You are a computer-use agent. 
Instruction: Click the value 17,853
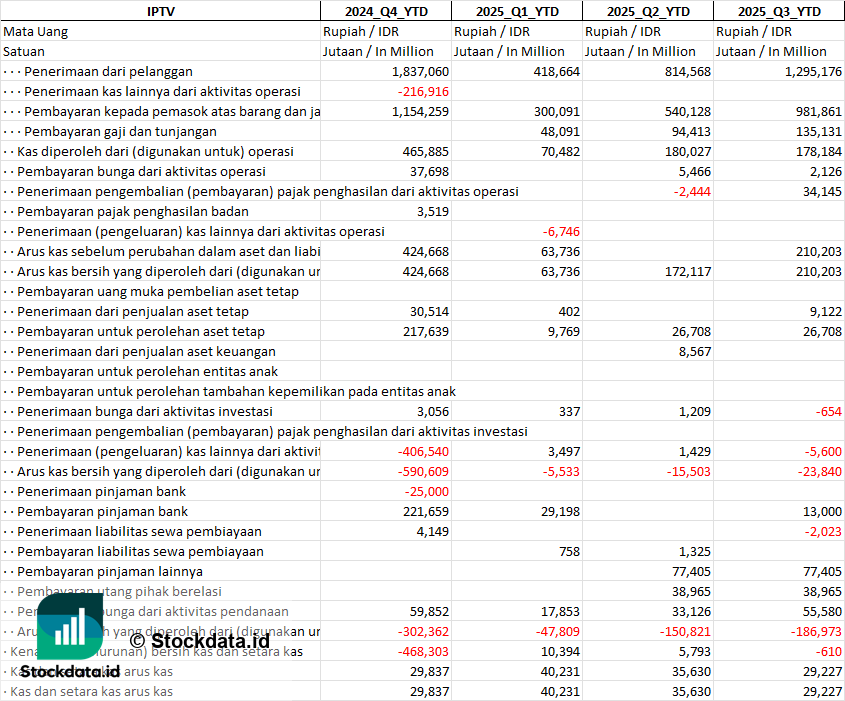coord(560,612)
